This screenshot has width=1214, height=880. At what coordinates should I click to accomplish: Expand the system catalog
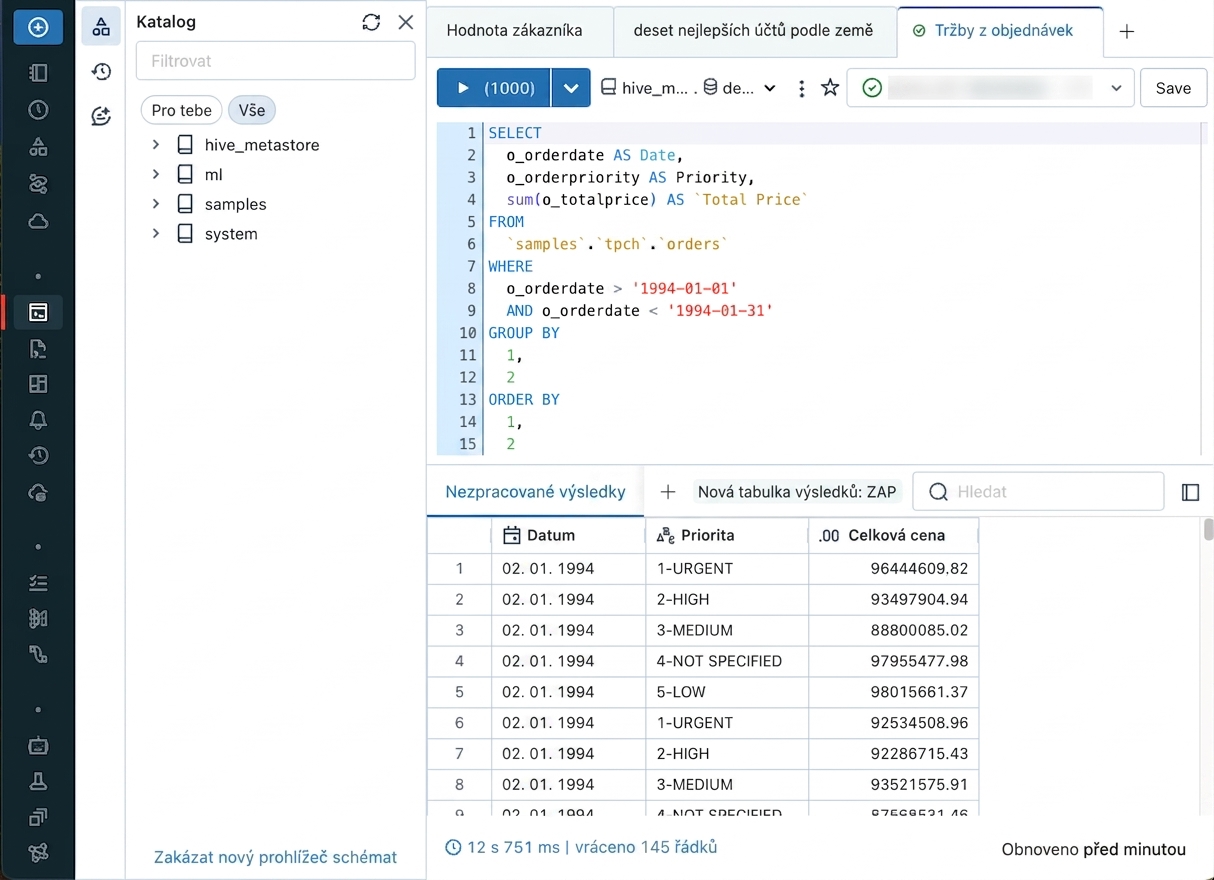tap(156, 233)
